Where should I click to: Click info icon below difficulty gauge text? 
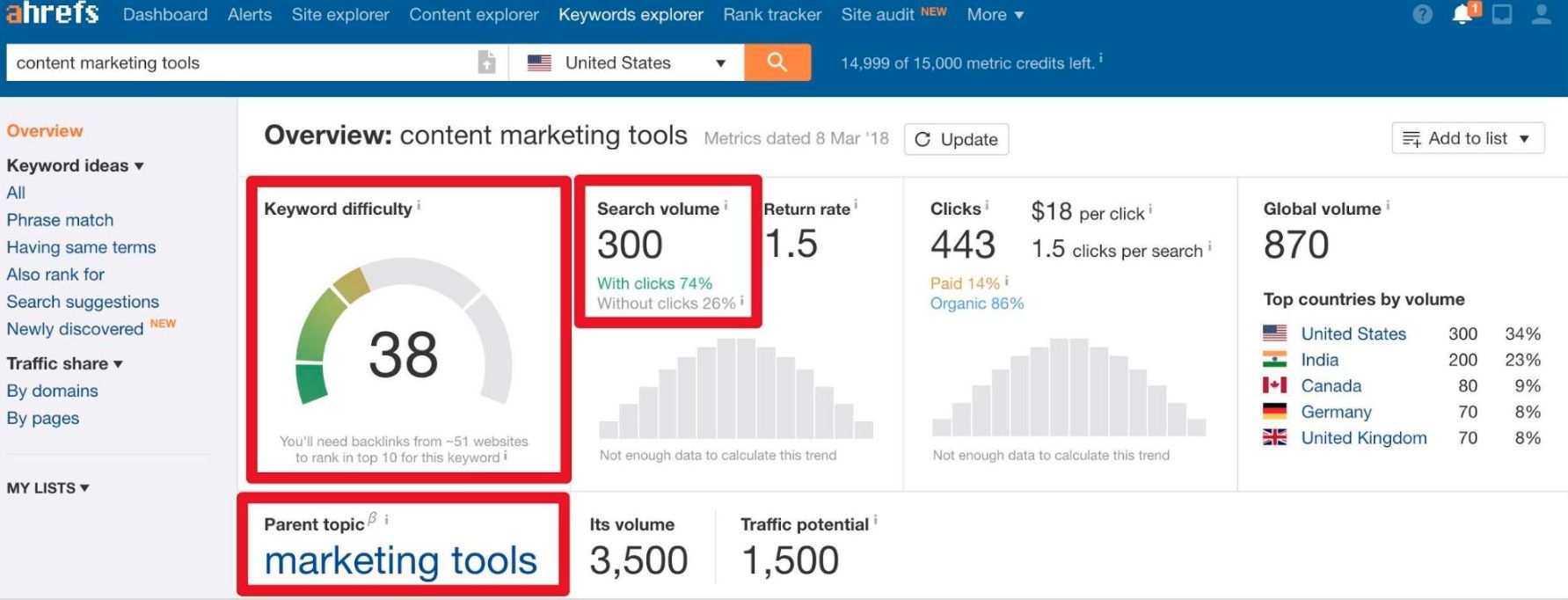pyautogui.click(x=505, y=456)
